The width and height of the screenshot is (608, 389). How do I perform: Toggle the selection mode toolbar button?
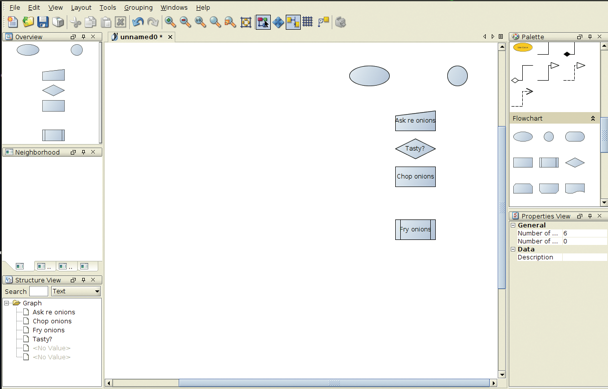[x=263, y=22]
